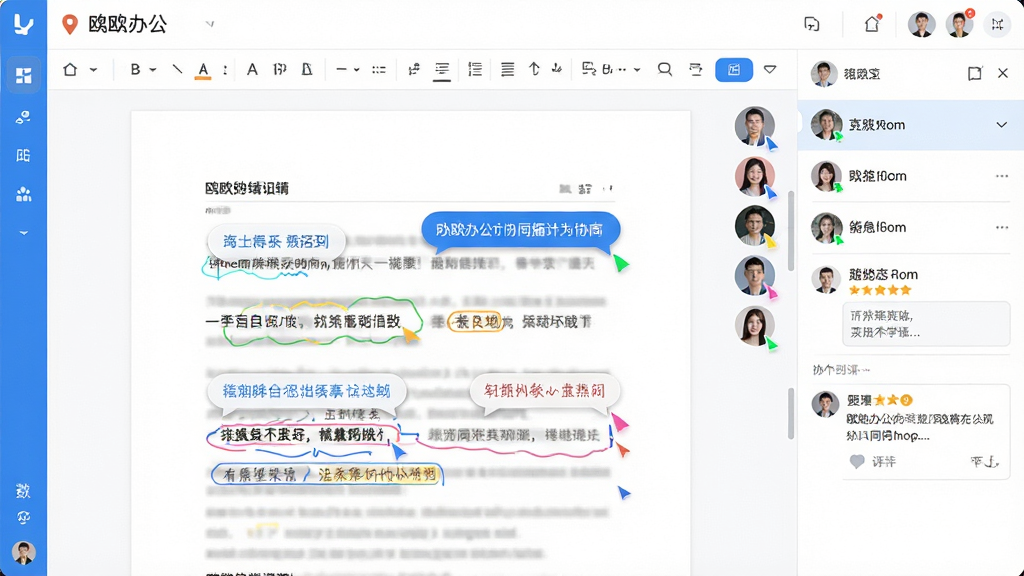Click the toolbar home icon
The width and height of the screenshot is (1024, 576).
[x=71, y=69]
